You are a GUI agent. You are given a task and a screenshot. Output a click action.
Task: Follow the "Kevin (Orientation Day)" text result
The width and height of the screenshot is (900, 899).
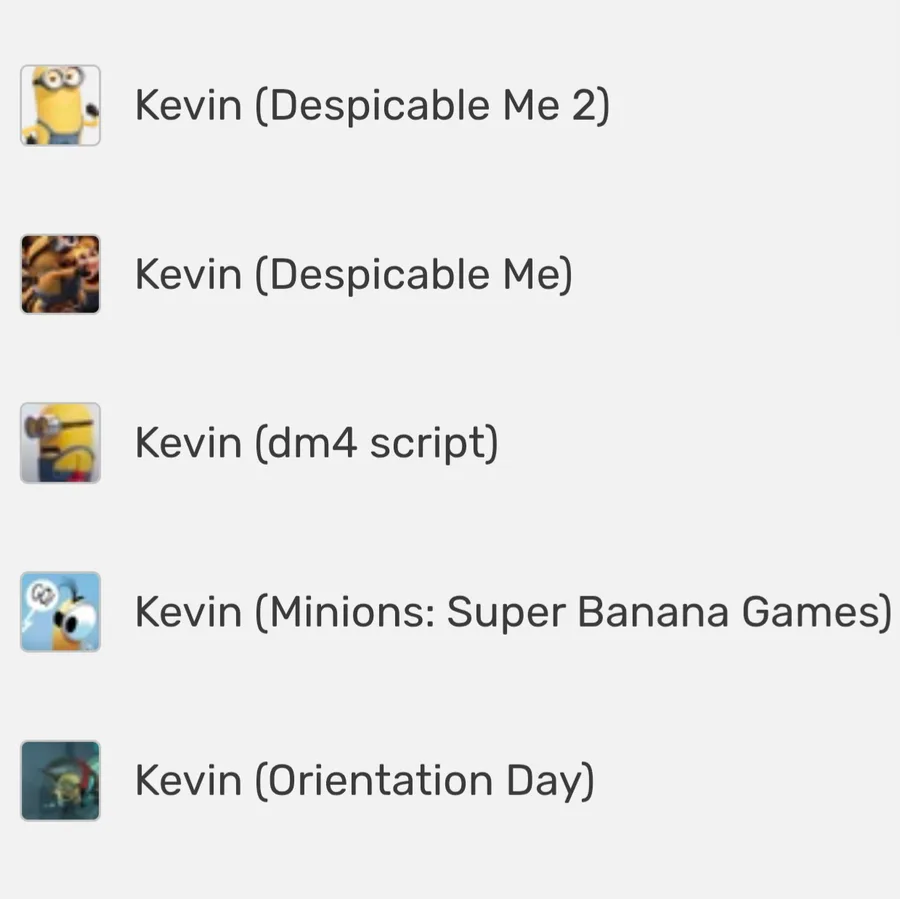(x=365, y=781)
